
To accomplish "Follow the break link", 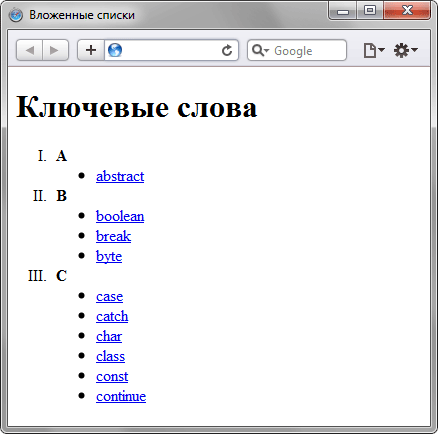I will [113, 236].
